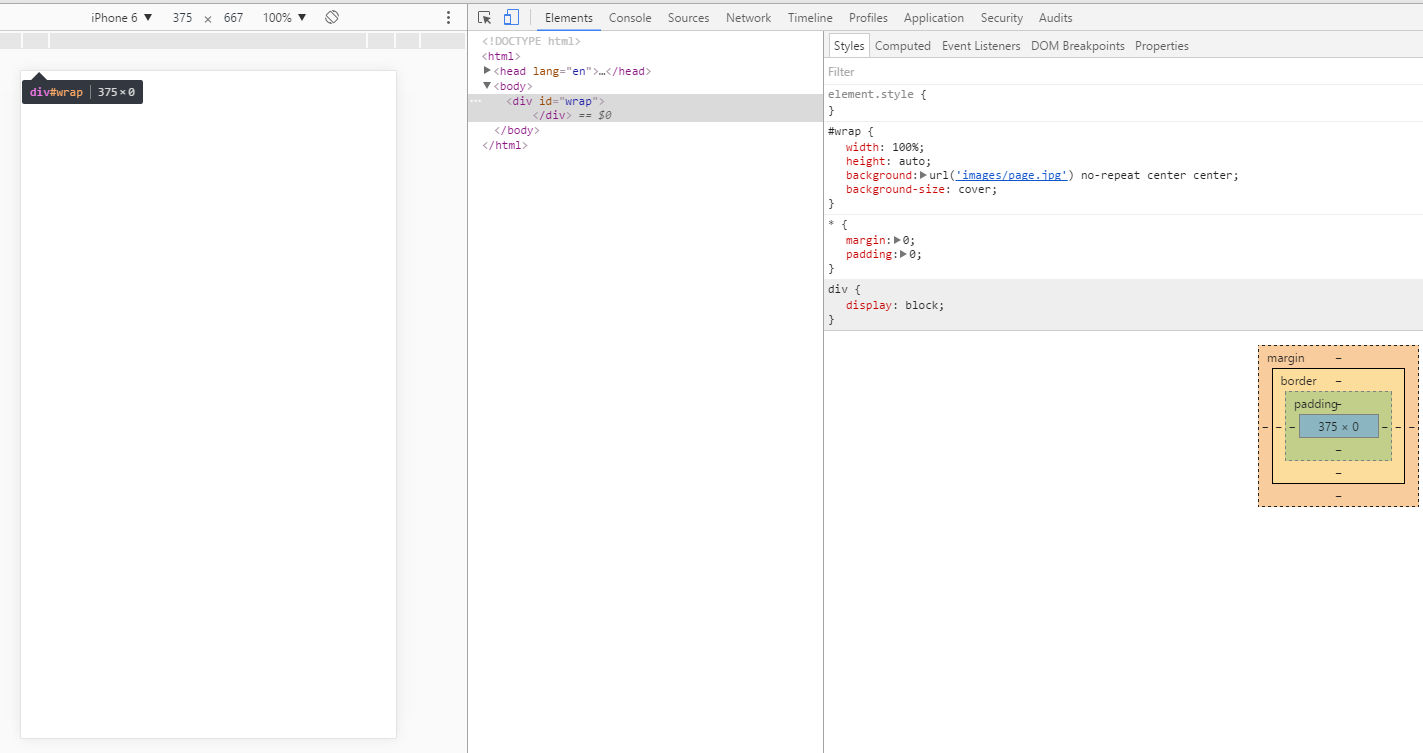The width and height of the screenshot is (1423, 753).
Task: Expand the background shorthand property
Action: point(923,175)
